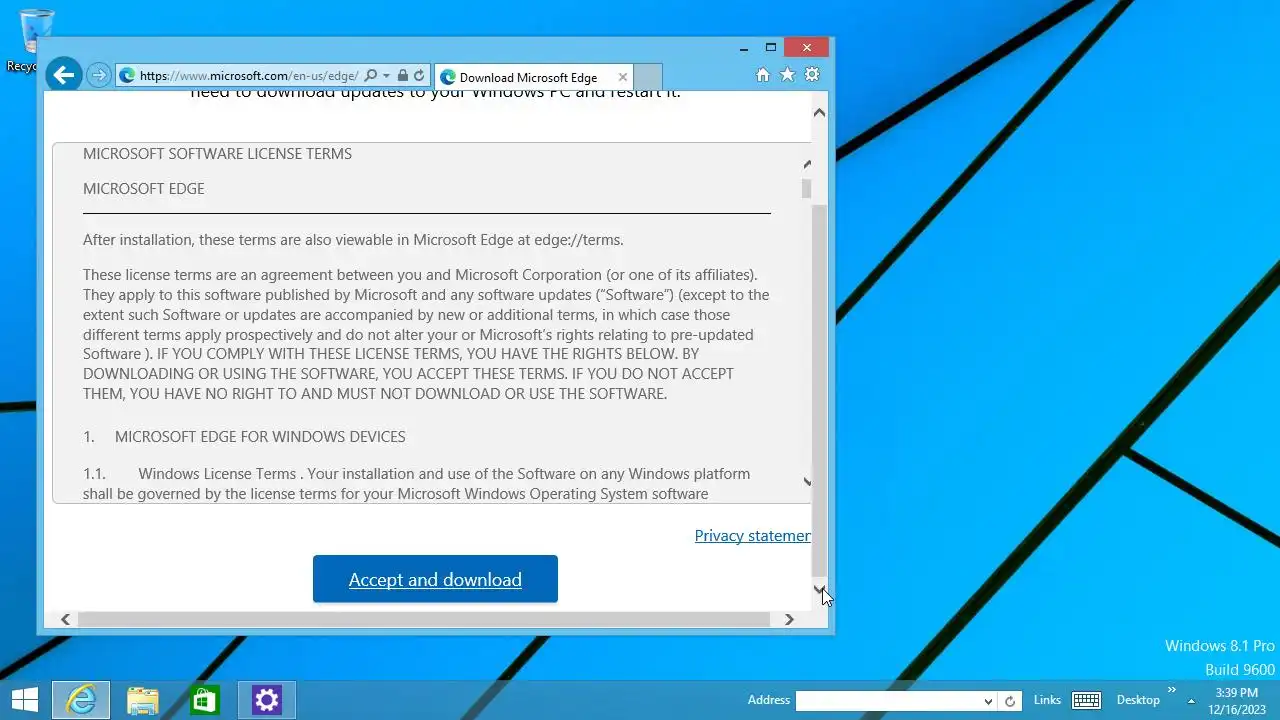Click the license box scroll up arrow
1280x720 pixels.
click(807, 164)
